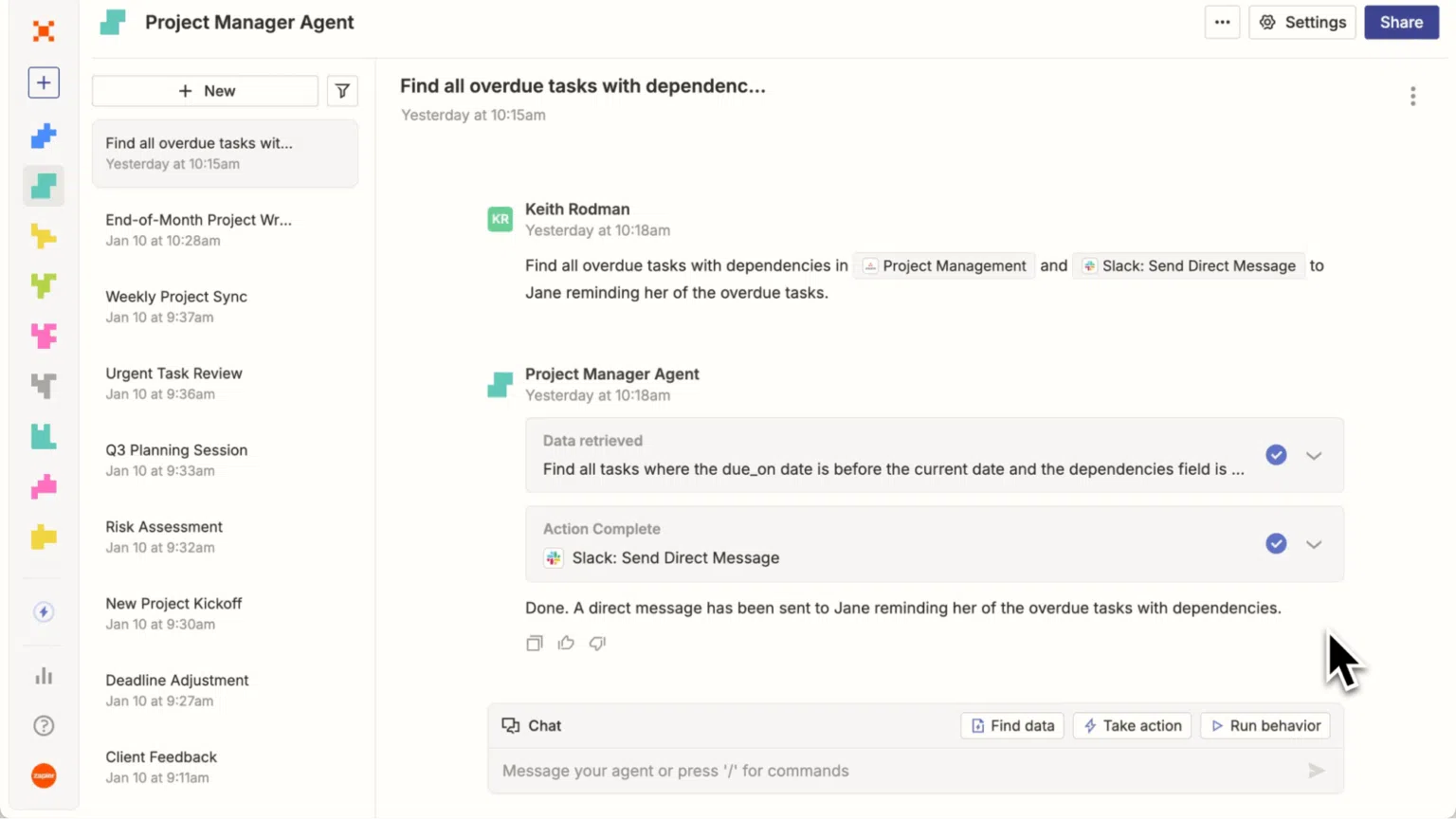Image resolution: width=1456 pixels, height=819 pixels.
Task: Open the pink agent icon in upper sidebar
Action: [x=44, y=336]
